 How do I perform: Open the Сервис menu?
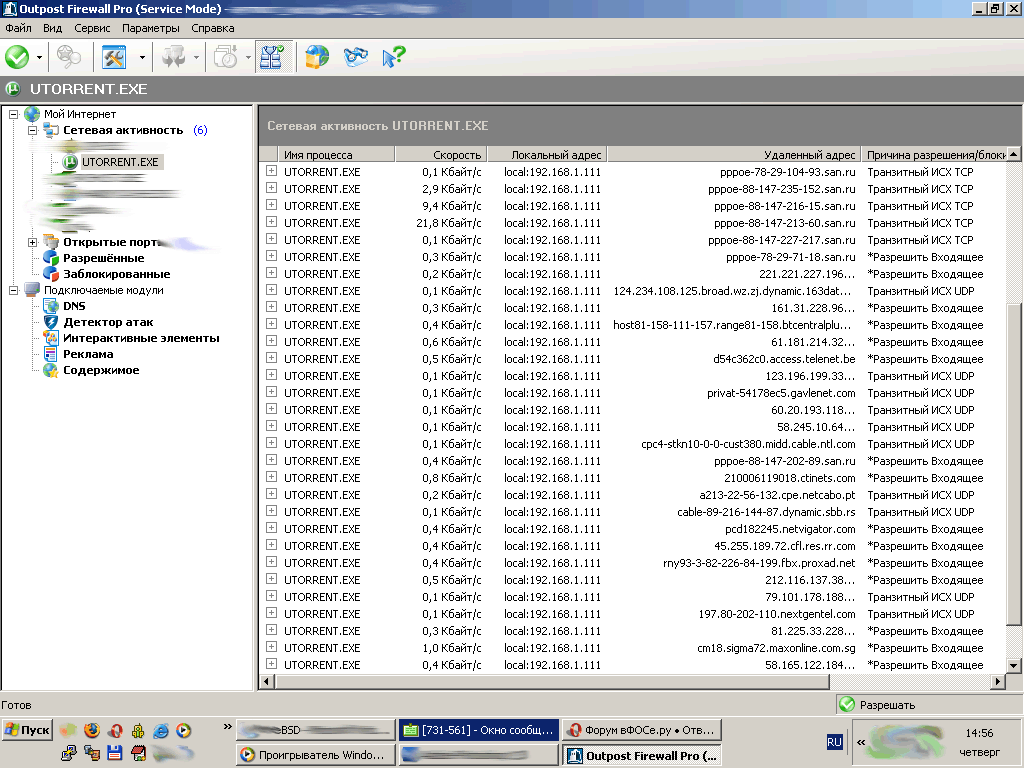[92, 28]
